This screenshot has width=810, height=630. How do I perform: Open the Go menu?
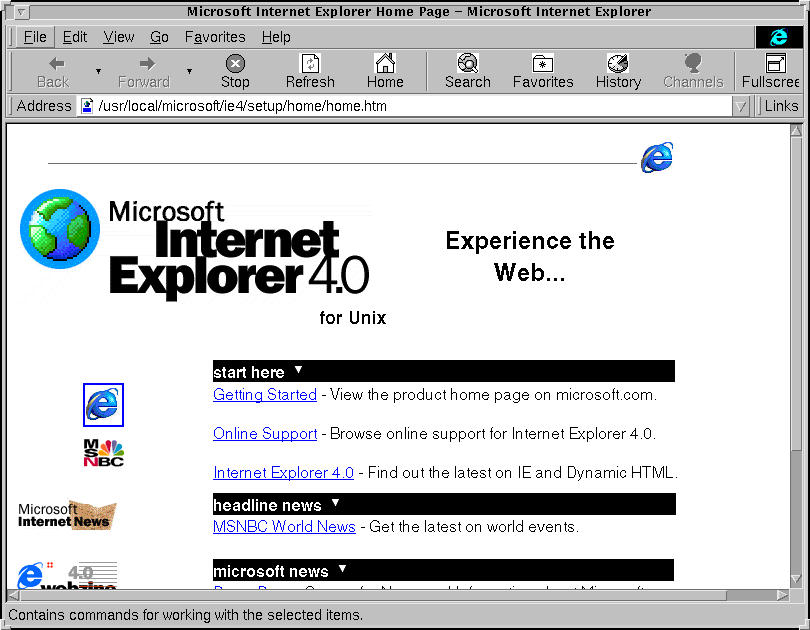point(159,37)
